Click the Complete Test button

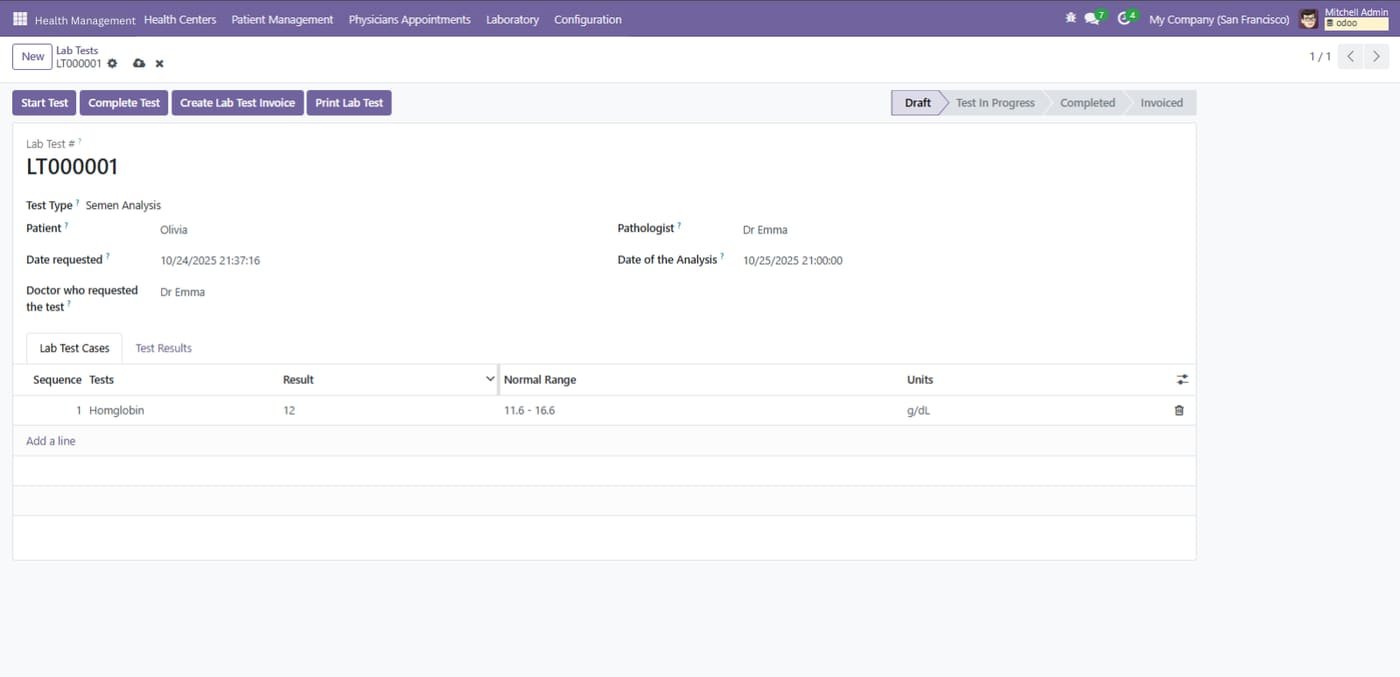(x=124, y=103)
